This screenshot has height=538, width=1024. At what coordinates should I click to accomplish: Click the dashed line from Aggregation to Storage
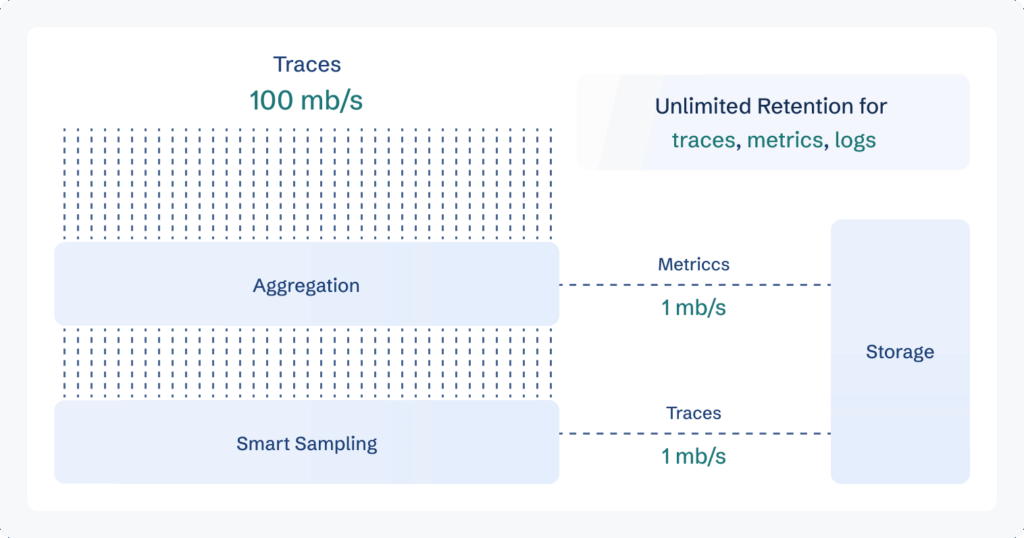pos(695,285)
